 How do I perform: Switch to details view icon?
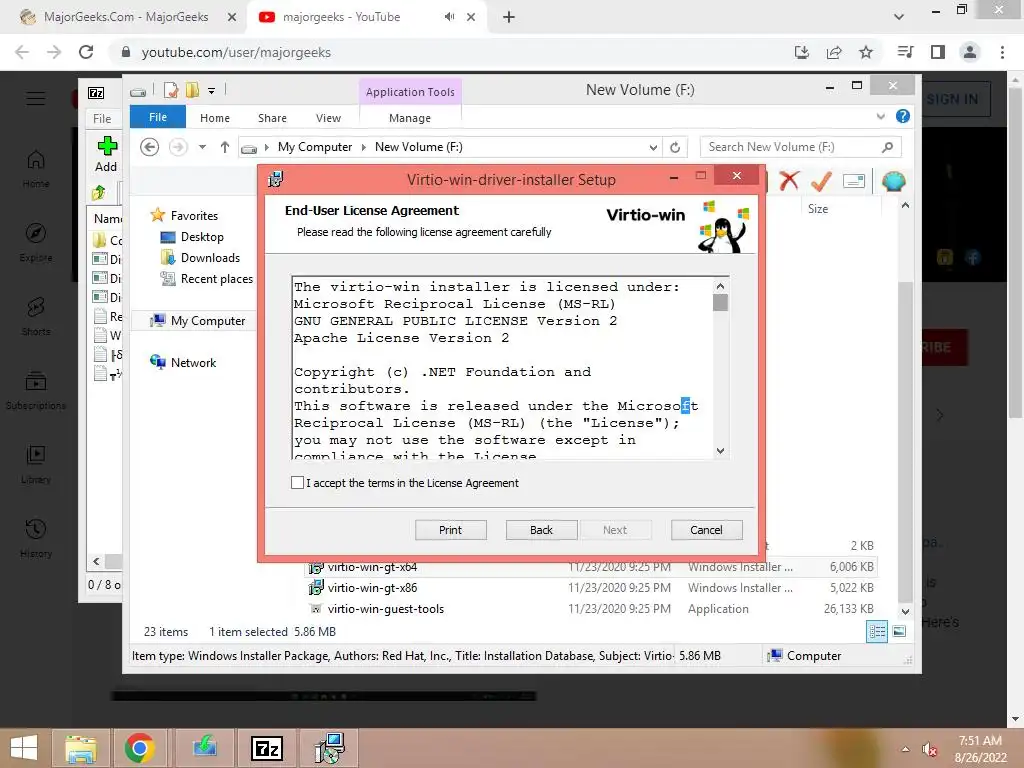[877, 631]
